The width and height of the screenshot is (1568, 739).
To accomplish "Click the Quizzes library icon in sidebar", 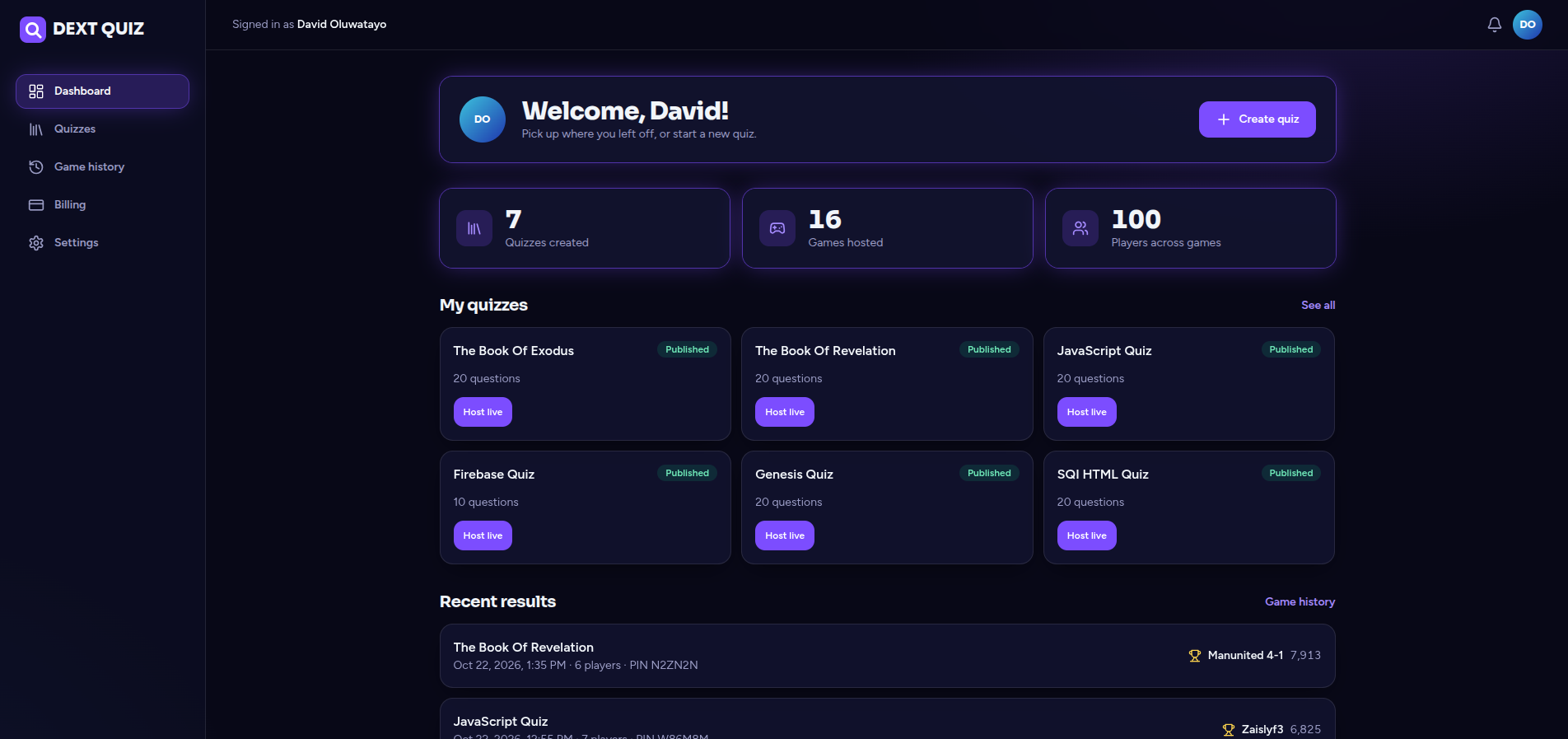I will (36, 129).
